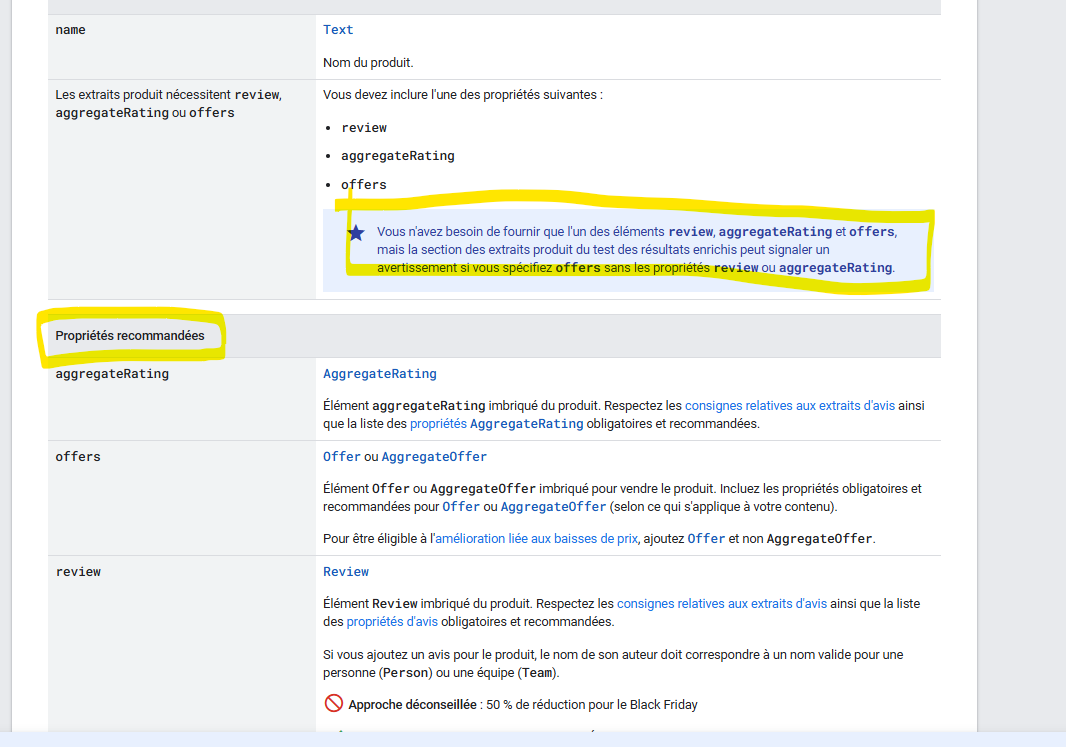
Task: Open 'propriétés AggregateRating' link
Action: pos(496,424)
